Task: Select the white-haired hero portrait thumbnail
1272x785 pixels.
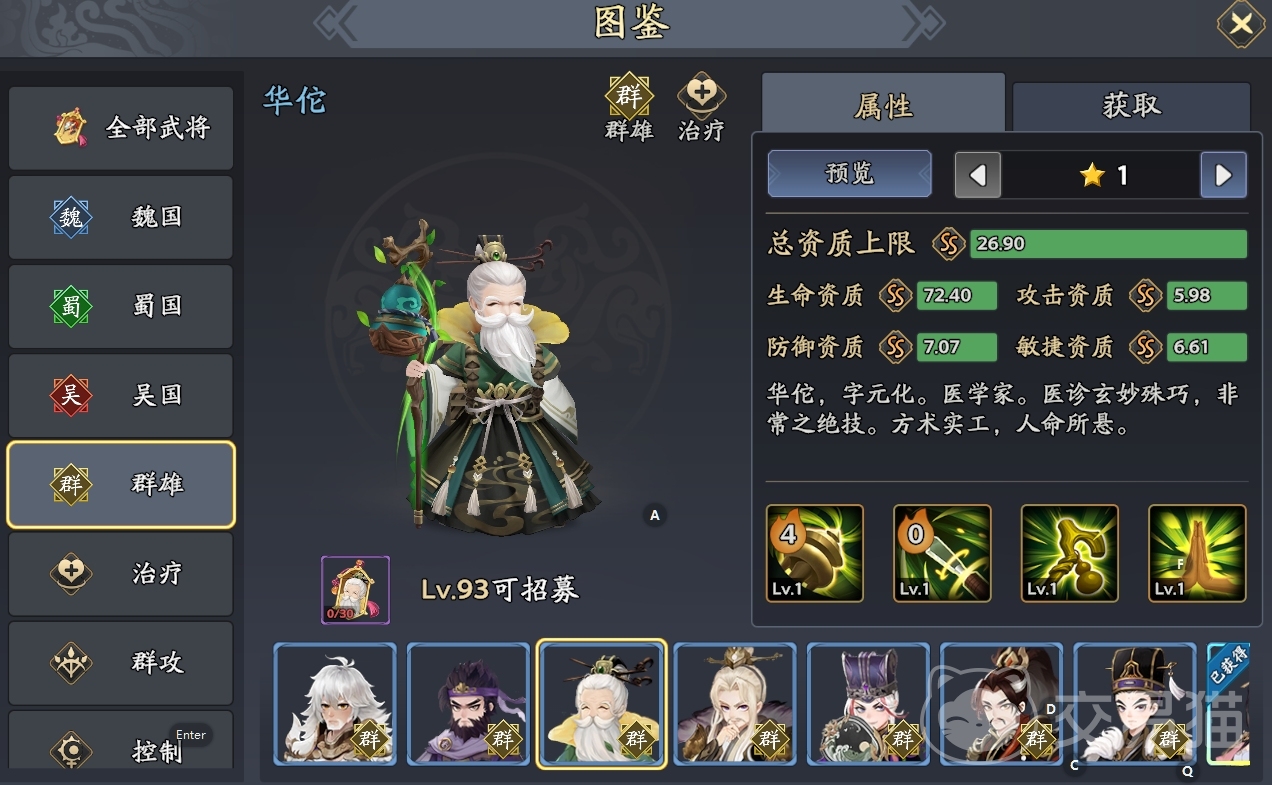Action: pos(335,704)
